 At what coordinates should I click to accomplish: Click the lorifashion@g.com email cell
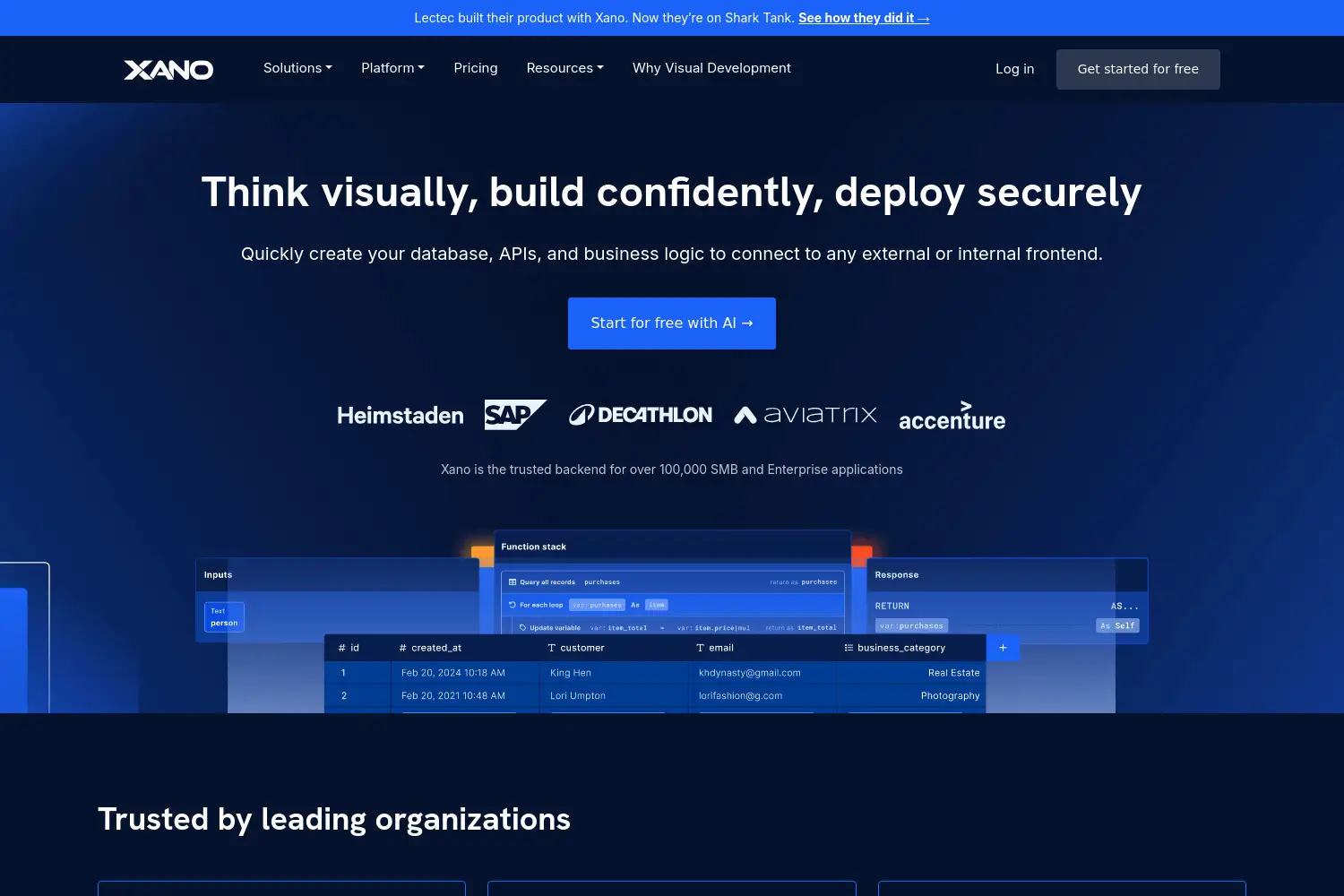point(741,696)
